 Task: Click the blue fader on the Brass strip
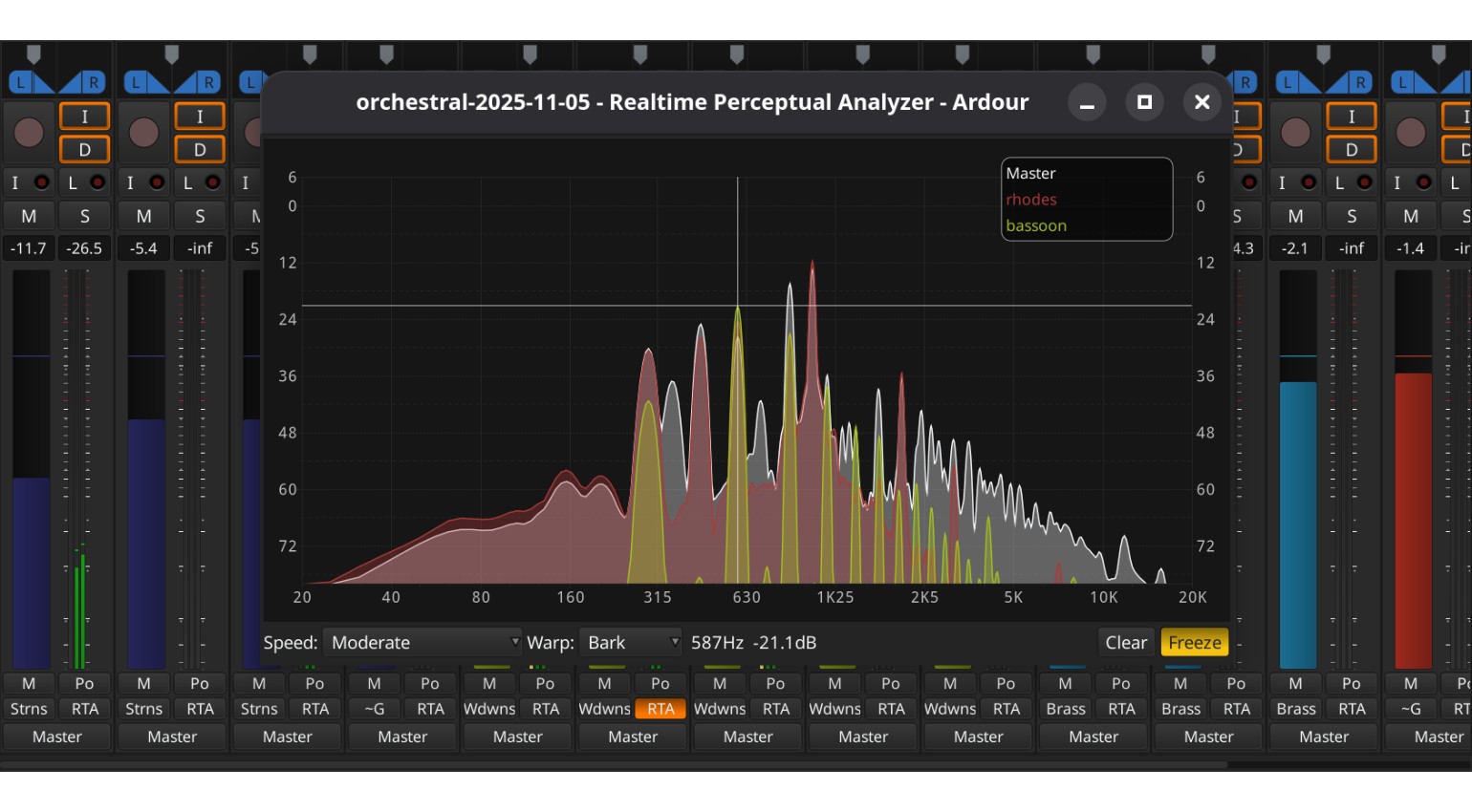point(1297,524)
